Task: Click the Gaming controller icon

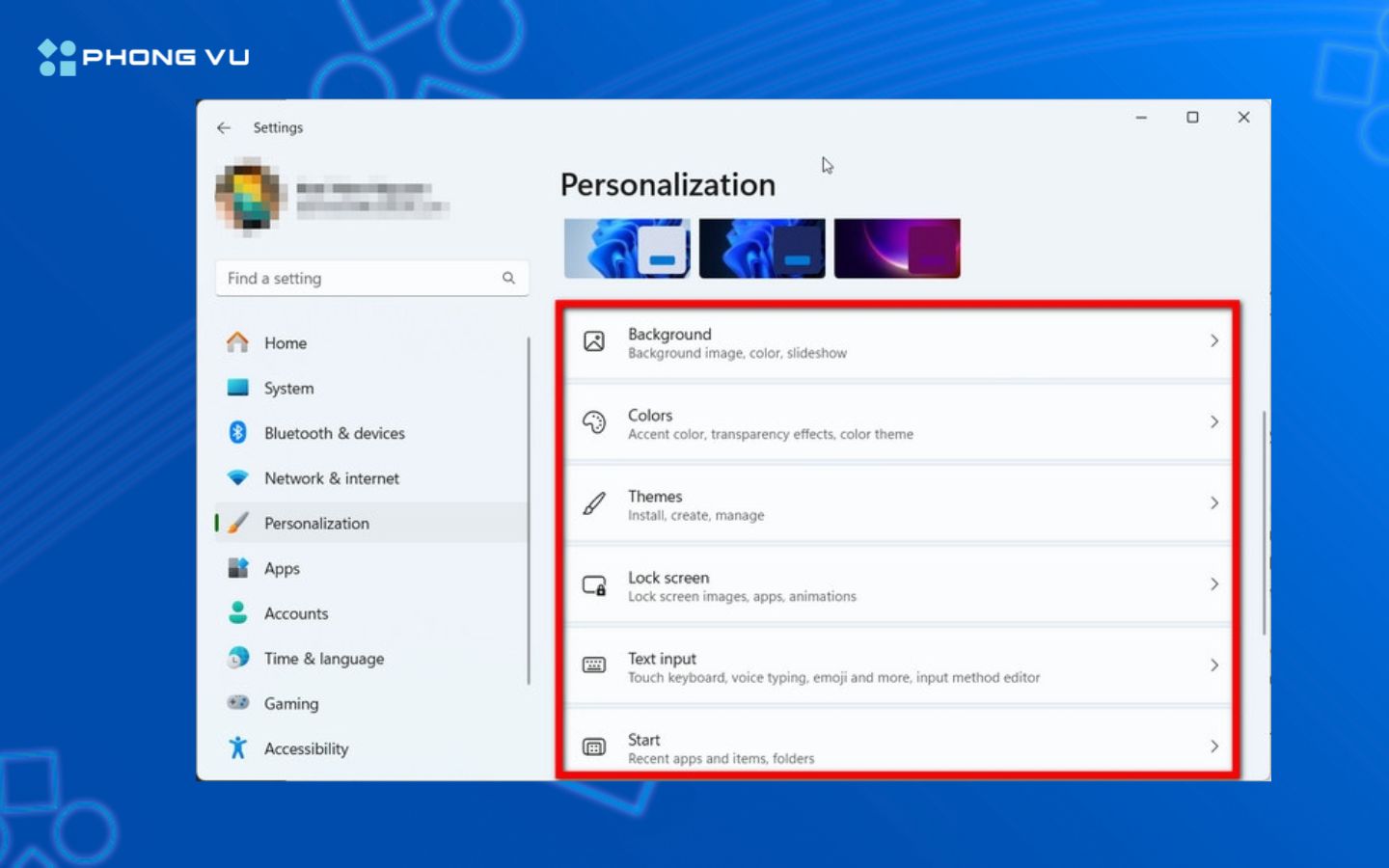Action: tap(239, 703)
